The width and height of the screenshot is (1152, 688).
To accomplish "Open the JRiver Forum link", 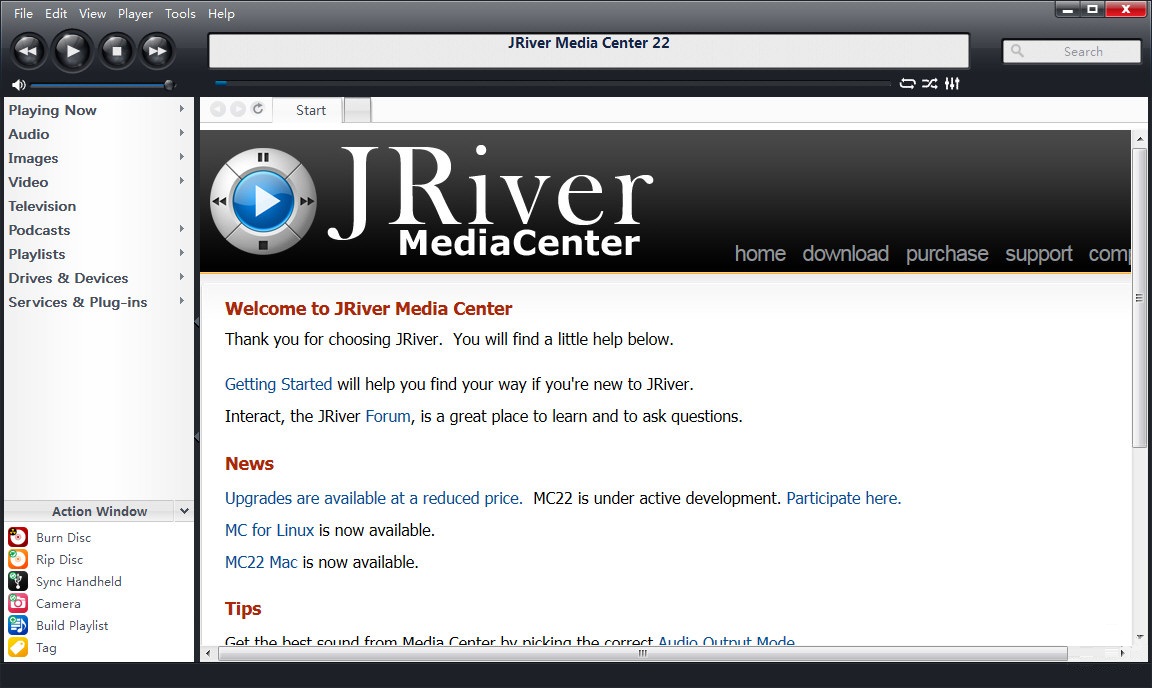I will 388,417.
